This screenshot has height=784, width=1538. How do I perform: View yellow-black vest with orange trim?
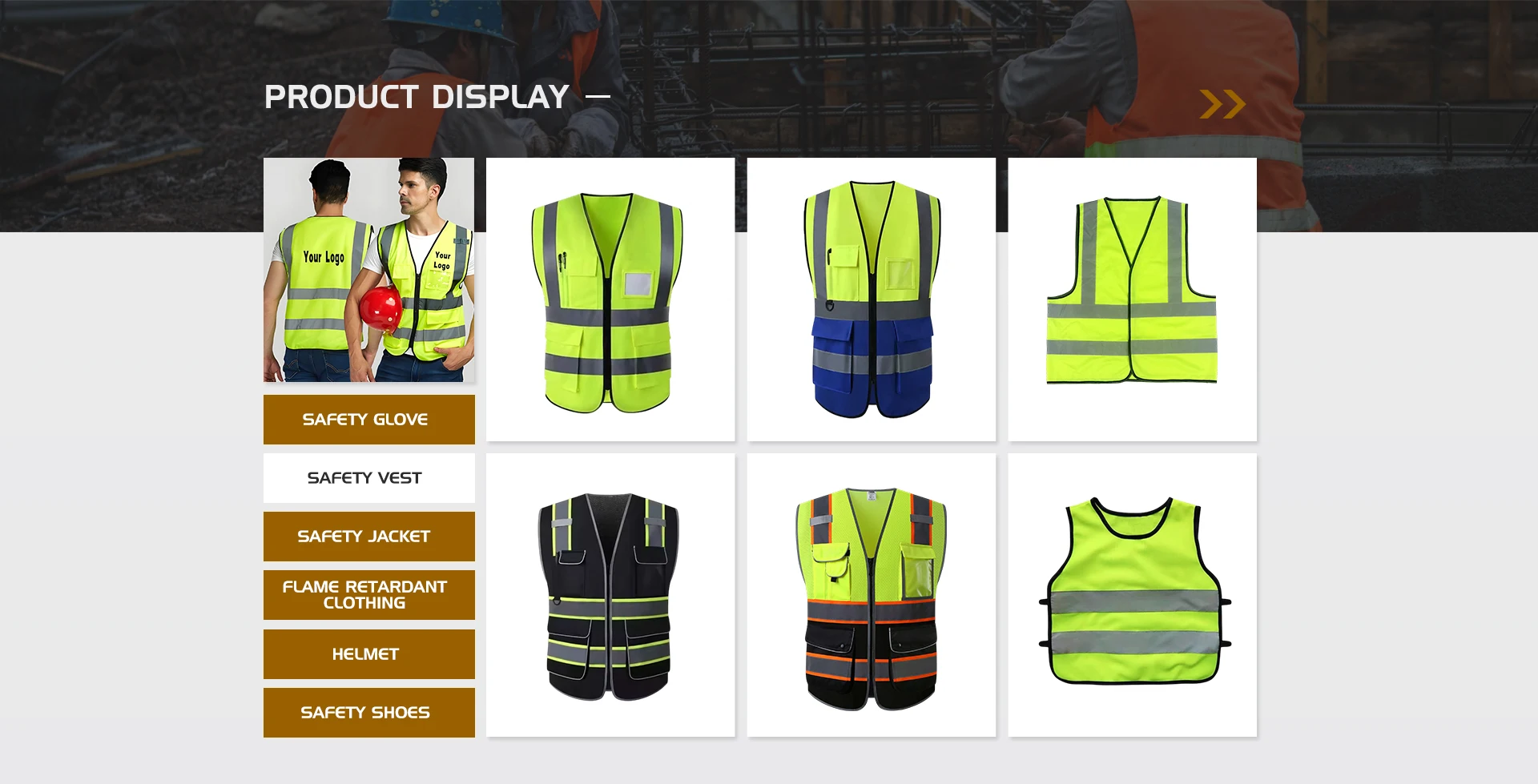(x=871, y=595)
